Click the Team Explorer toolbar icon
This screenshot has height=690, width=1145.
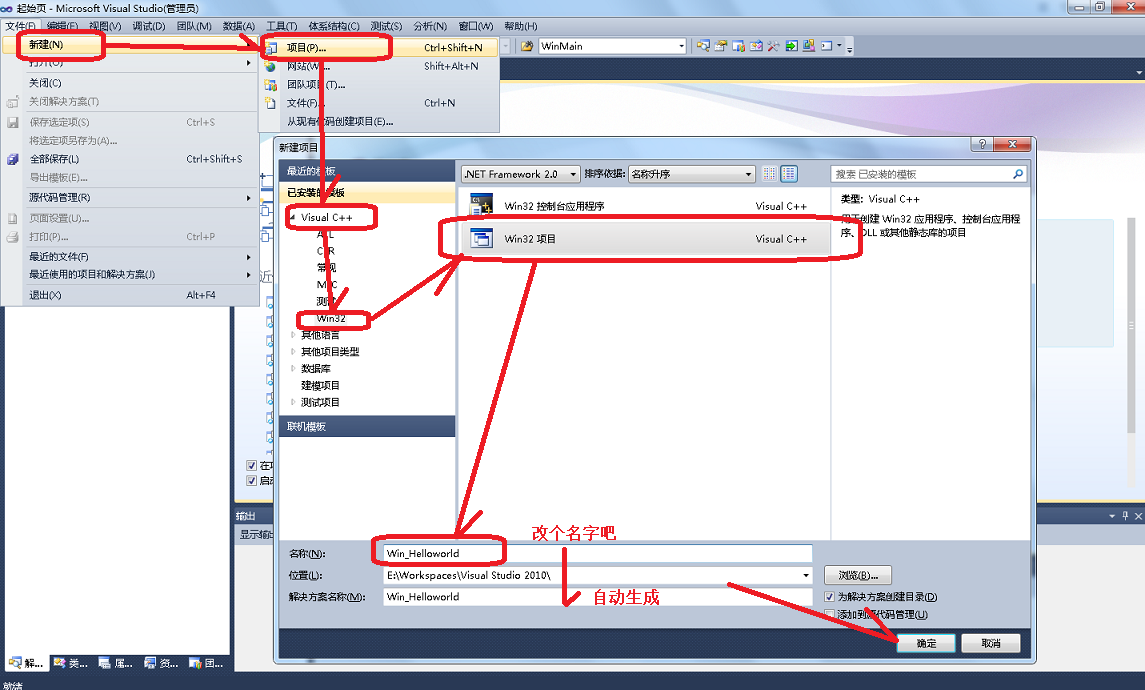coord(738,46)
